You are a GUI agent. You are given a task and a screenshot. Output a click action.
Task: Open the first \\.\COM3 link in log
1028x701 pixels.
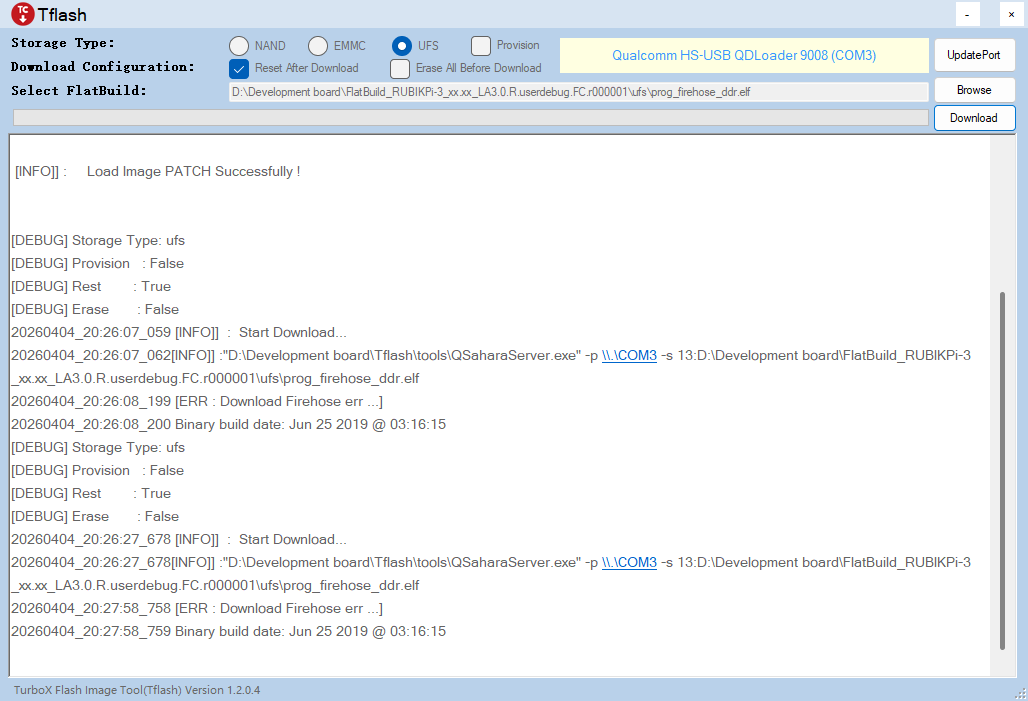click(x=629, y=355)
